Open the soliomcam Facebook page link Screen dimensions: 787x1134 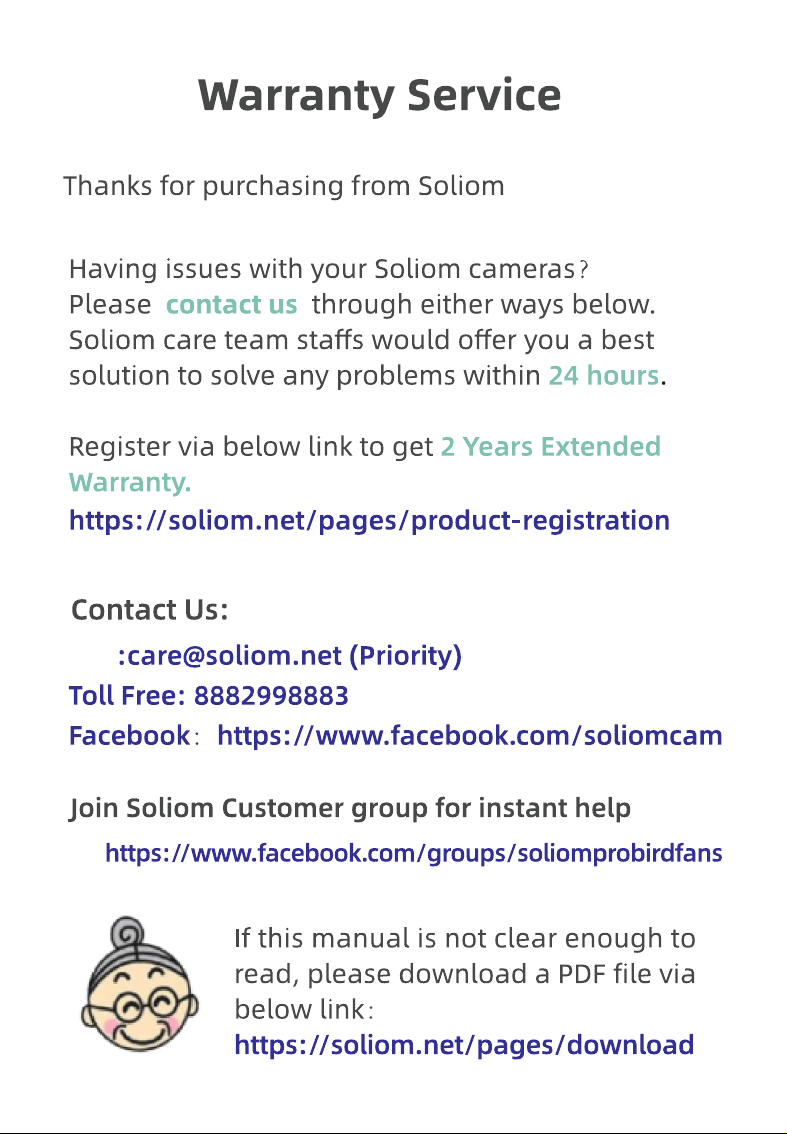tap(469, 736)
